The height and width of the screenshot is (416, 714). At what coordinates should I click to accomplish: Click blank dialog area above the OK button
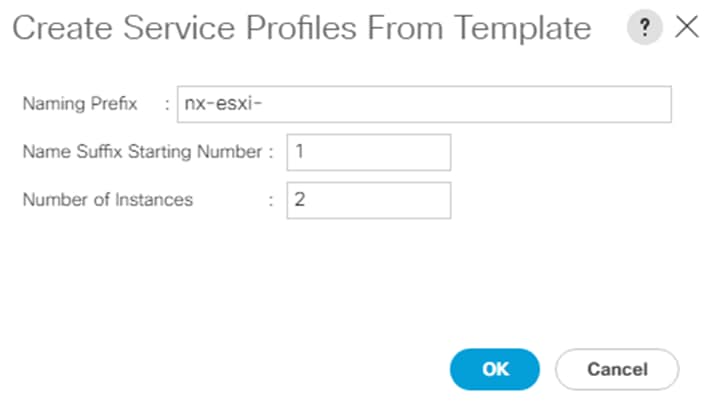coord(495,290)
